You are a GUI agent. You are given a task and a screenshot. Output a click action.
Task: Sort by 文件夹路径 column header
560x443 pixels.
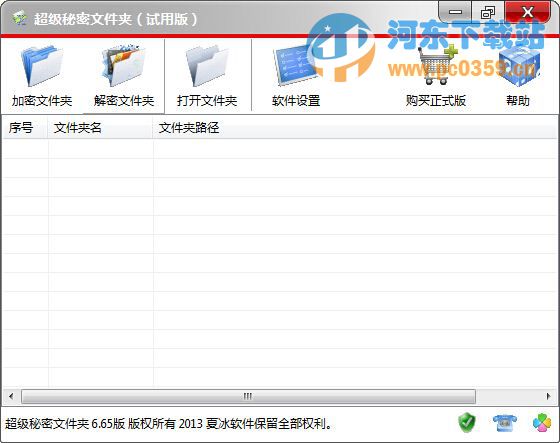pos(355,128)
